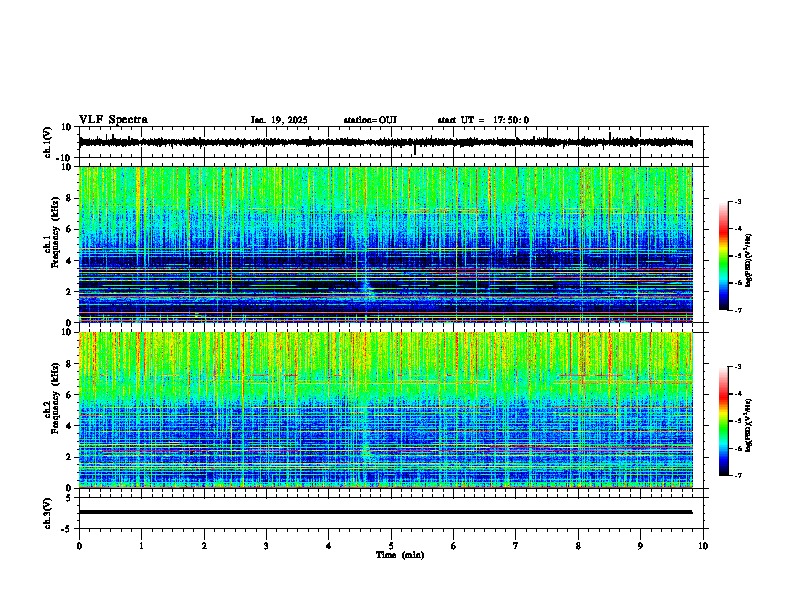This screenshot has width=792, height=612.
Task: Click the "8" kHz tick on ch.1 spectrogram
Action: coord(70,198)
